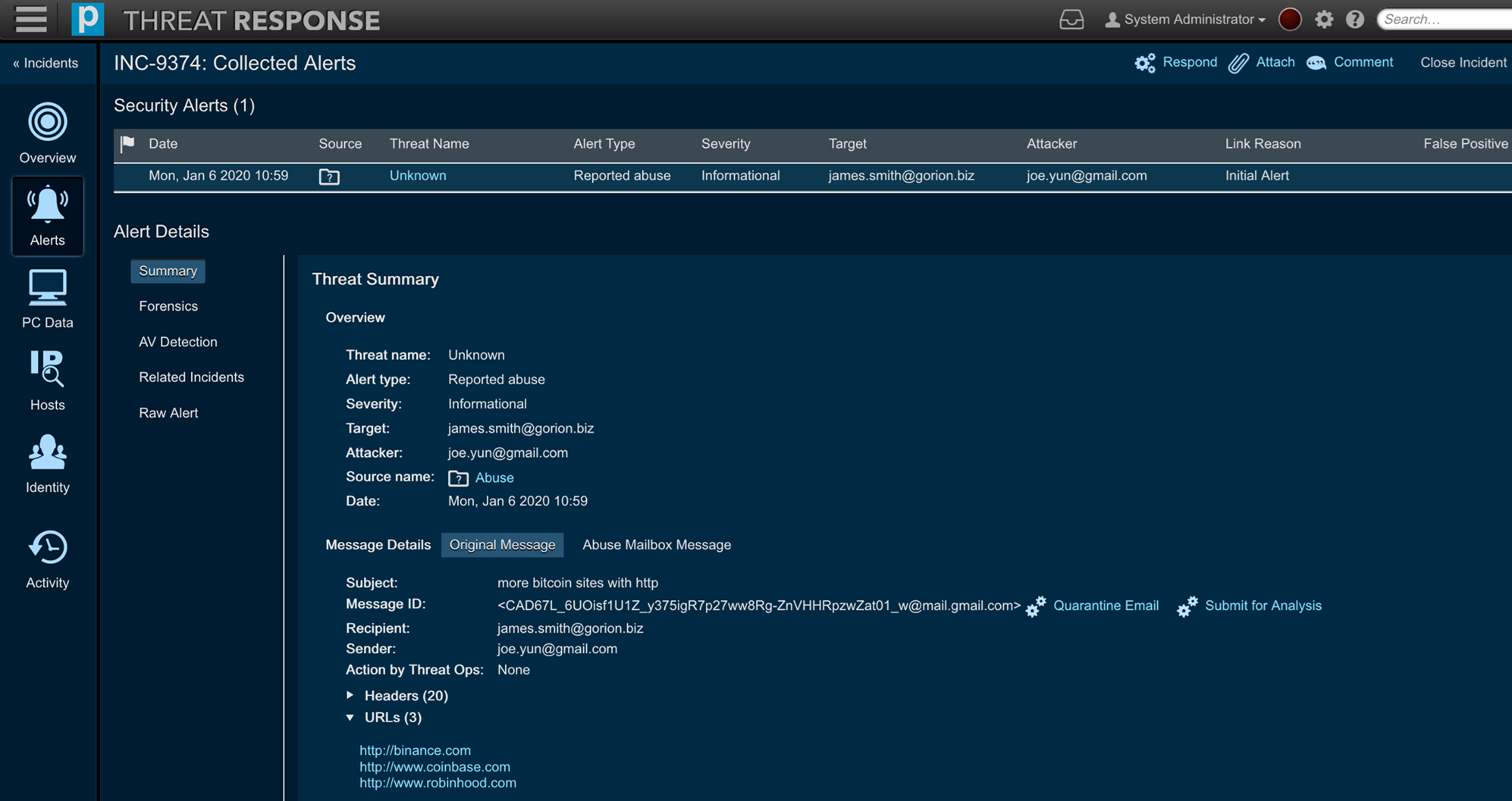Image resolution: width=1512 pixels, height=801 pixels.
Task: Open the hamburger main menu
Action: [x=30, y=19]
